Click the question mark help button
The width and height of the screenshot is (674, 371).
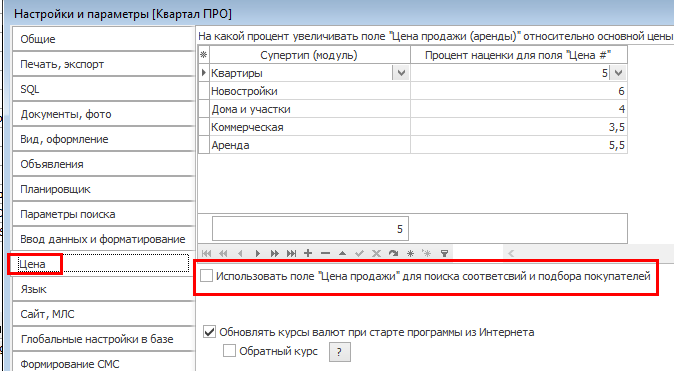tap(340, 352)
